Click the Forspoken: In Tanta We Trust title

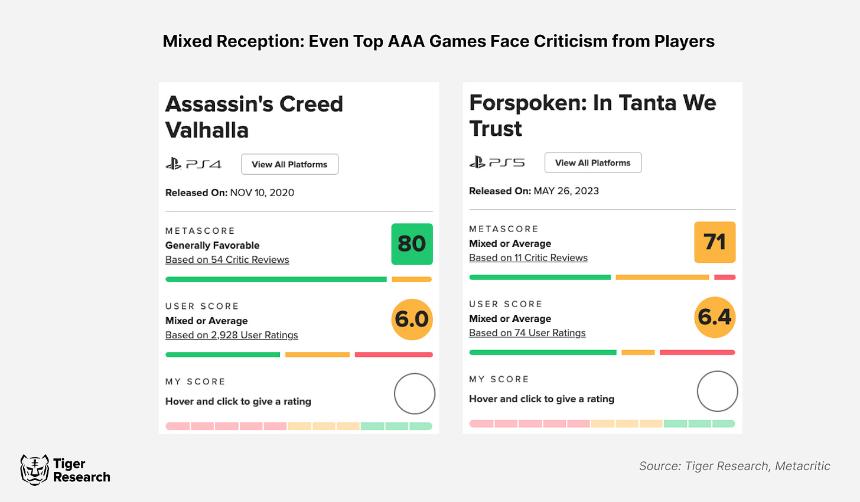pyautogui.click(x=592, y=115)
